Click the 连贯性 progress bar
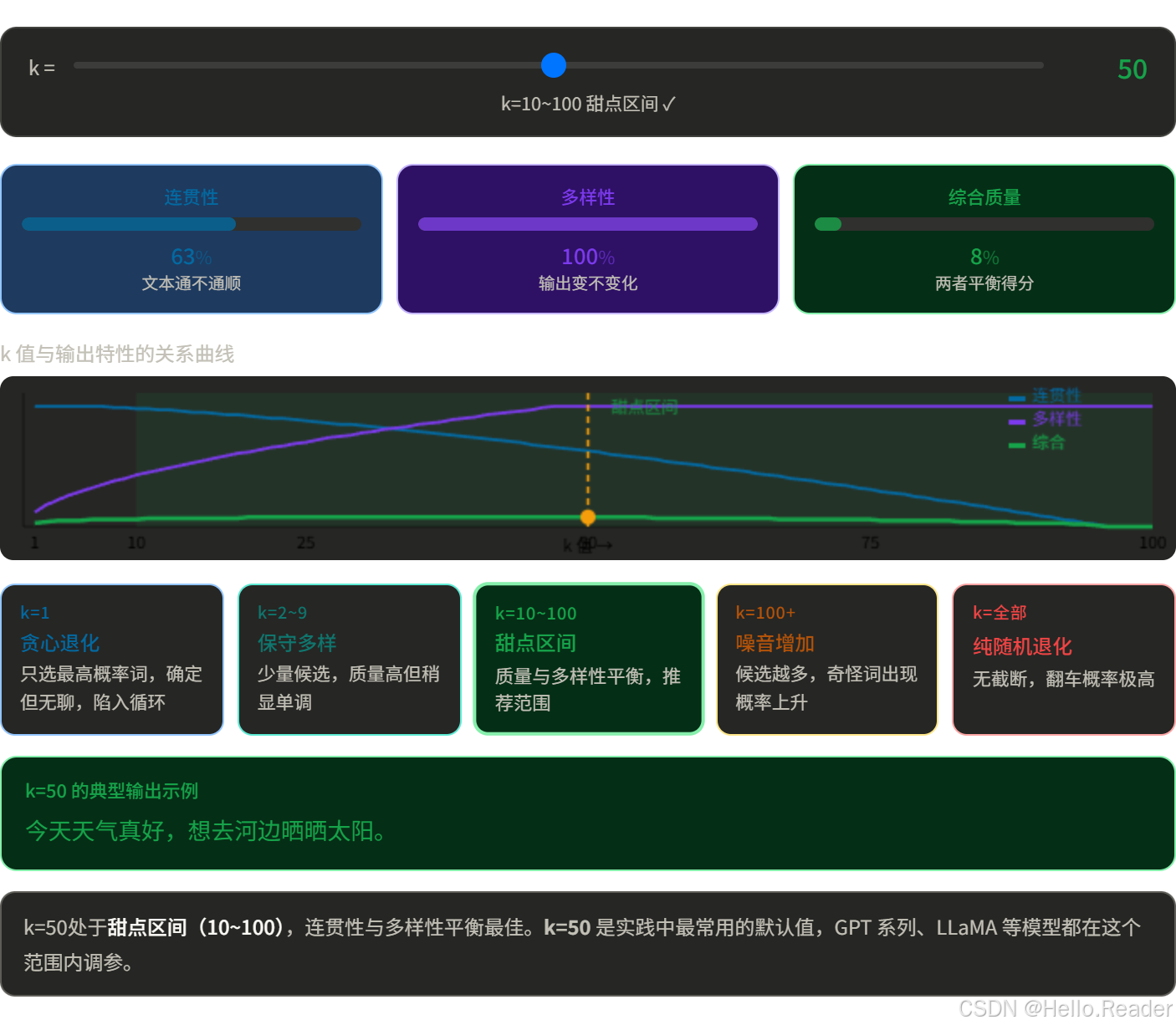Image resolution: width=1176 pixels, height=1030 pixels. (x=192, y=224)
